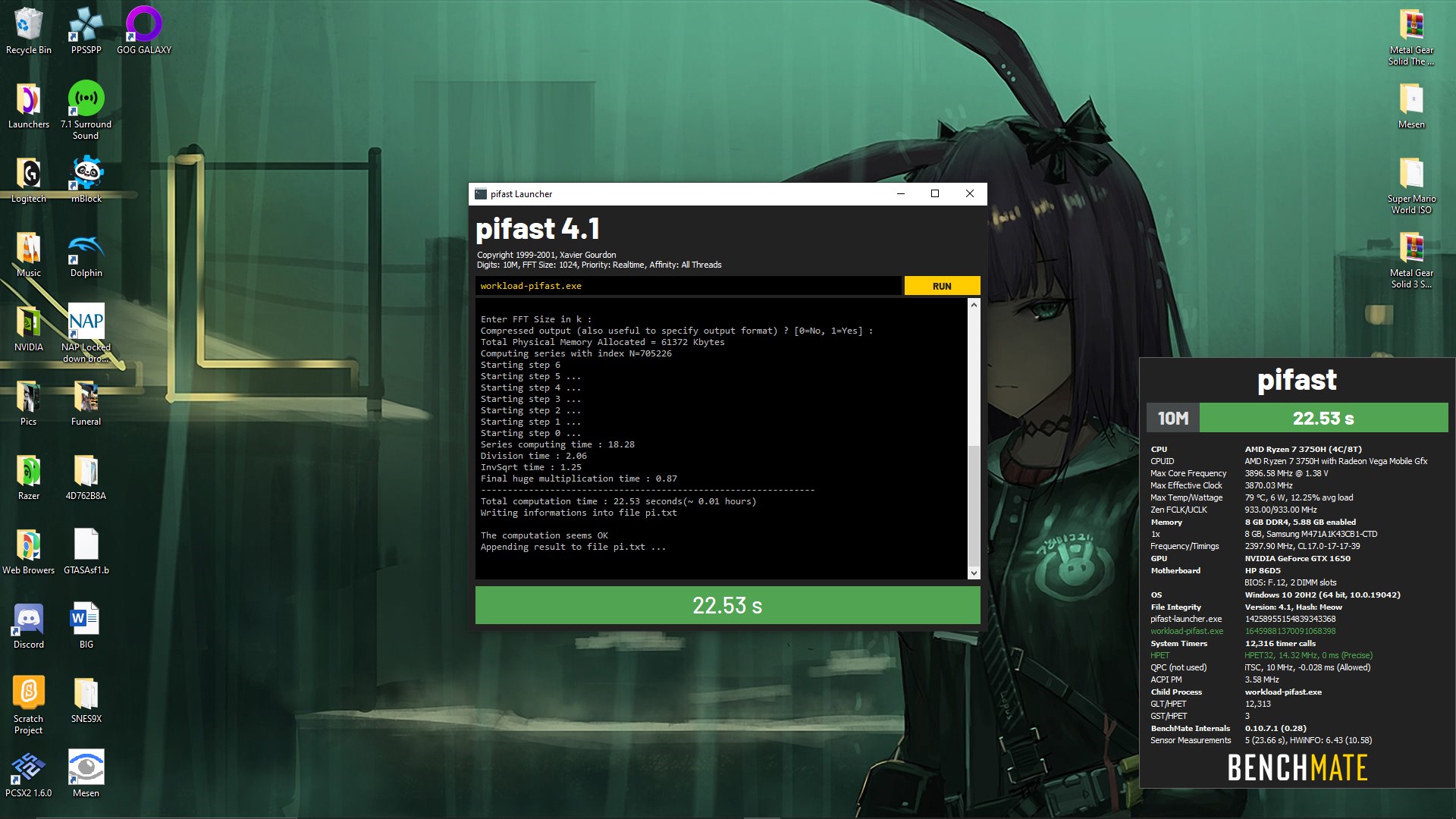Image resolution: width=1456 pixels, height=819 pixels.
Task: Open the Web Browers folder icon
Action: coord(28,551)
